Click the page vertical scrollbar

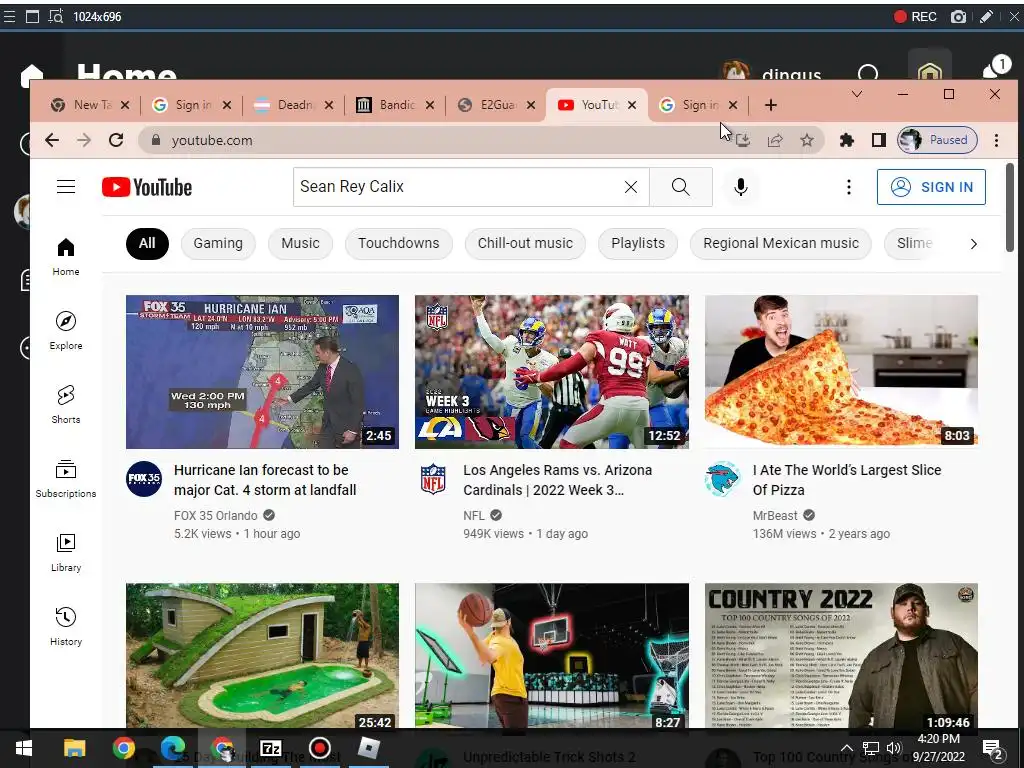tap(1010, 208)
